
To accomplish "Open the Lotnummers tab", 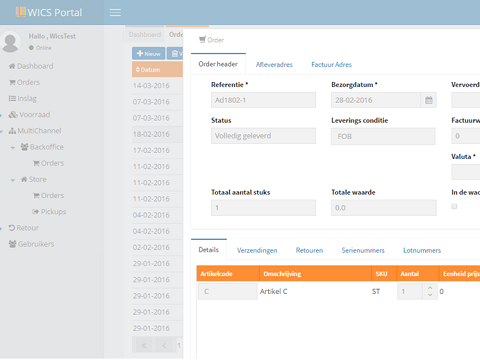I will point(422,250).
